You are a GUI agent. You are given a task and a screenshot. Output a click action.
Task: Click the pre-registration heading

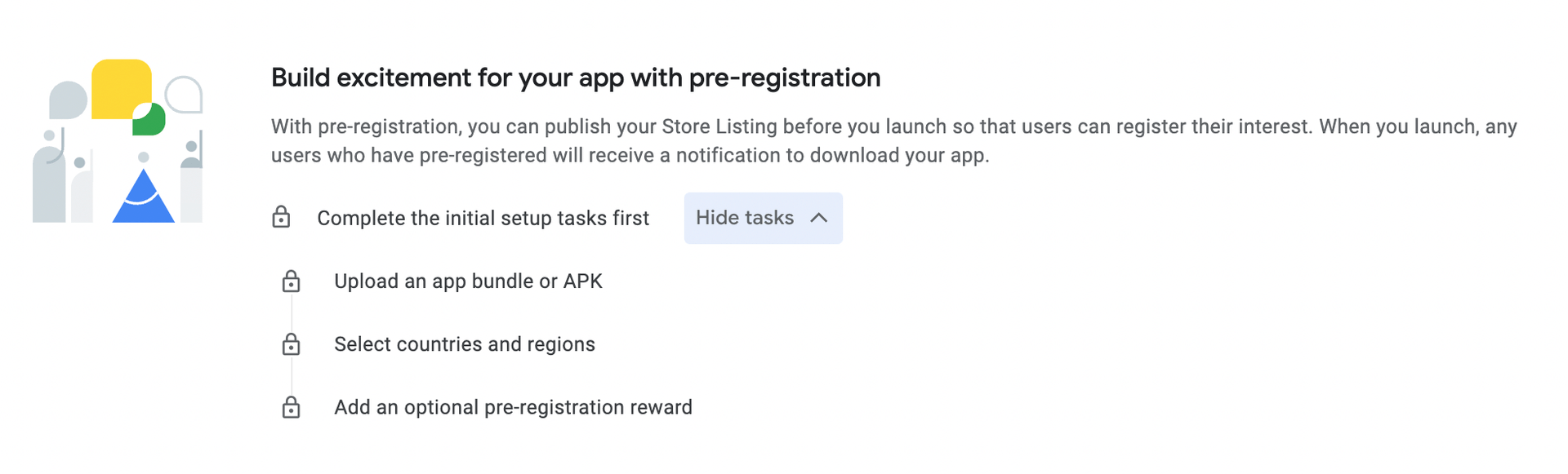pos(576,78)
